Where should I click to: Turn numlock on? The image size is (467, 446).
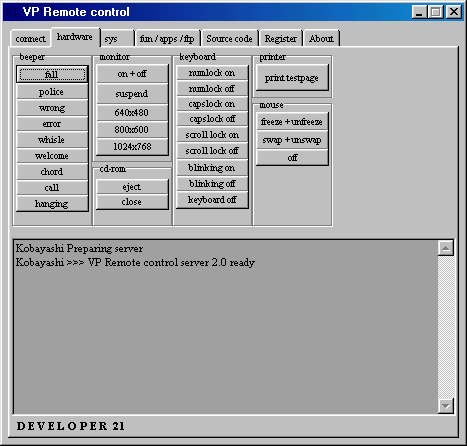pyautogui.click(x=212, y=73)
